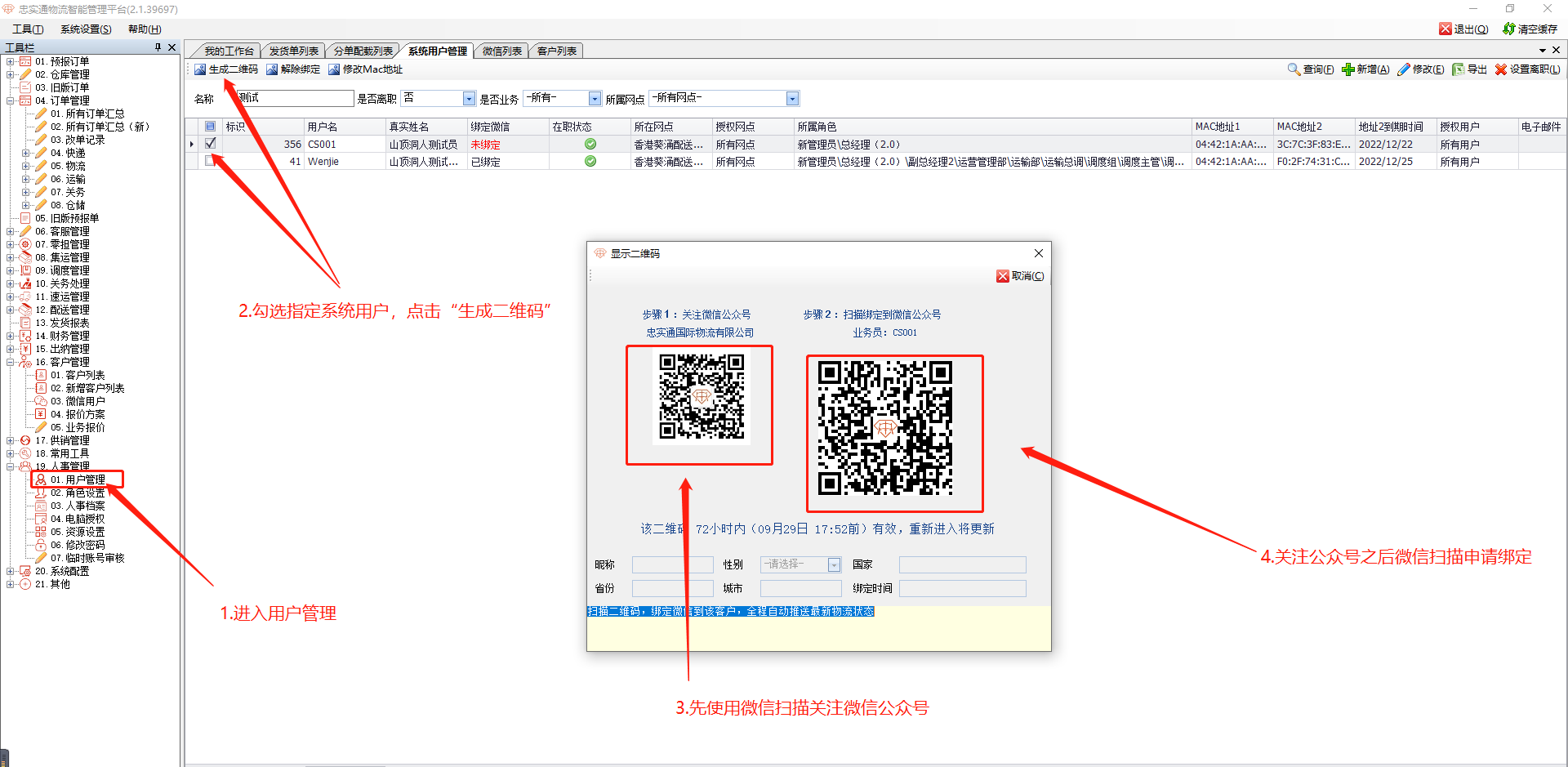Click the 修改Mac地址 toolbar icon

click(x=334, y=69)
